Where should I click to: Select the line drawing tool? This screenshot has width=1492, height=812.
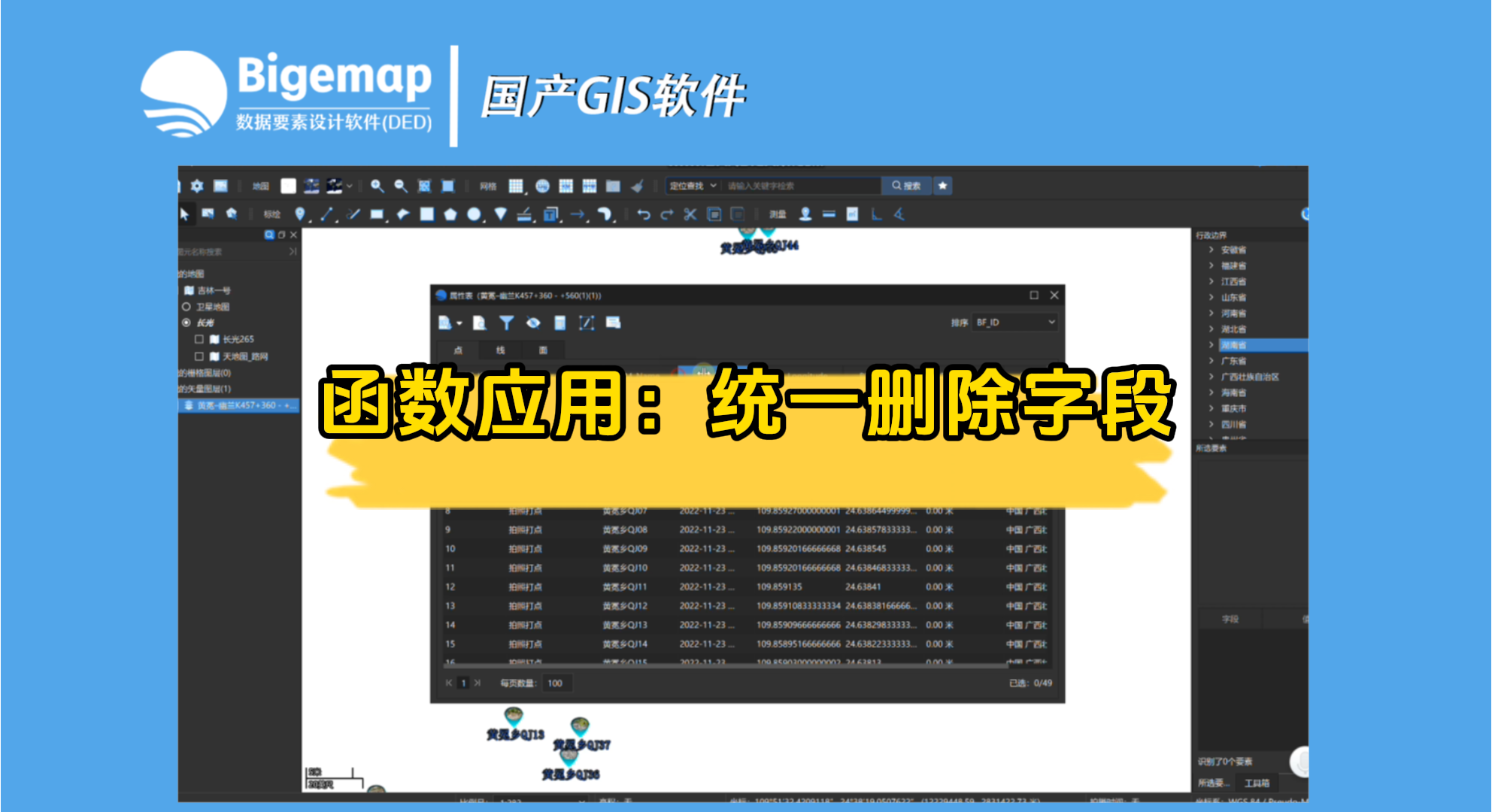coord(326,214)
